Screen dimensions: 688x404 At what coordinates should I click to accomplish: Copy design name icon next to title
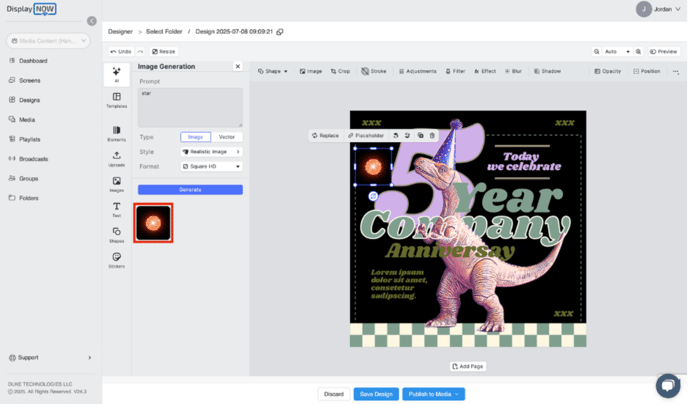[x=280, y=32]
